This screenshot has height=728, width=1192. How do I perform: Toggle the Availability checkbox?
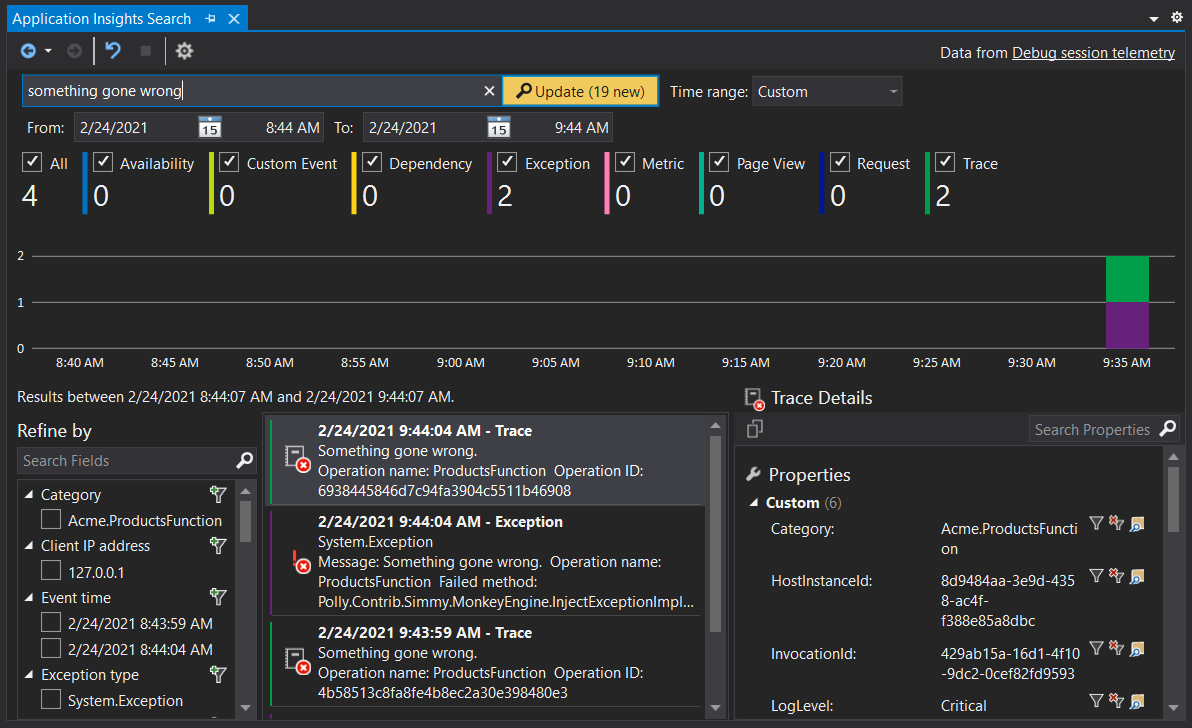click(x=103, y=162)
